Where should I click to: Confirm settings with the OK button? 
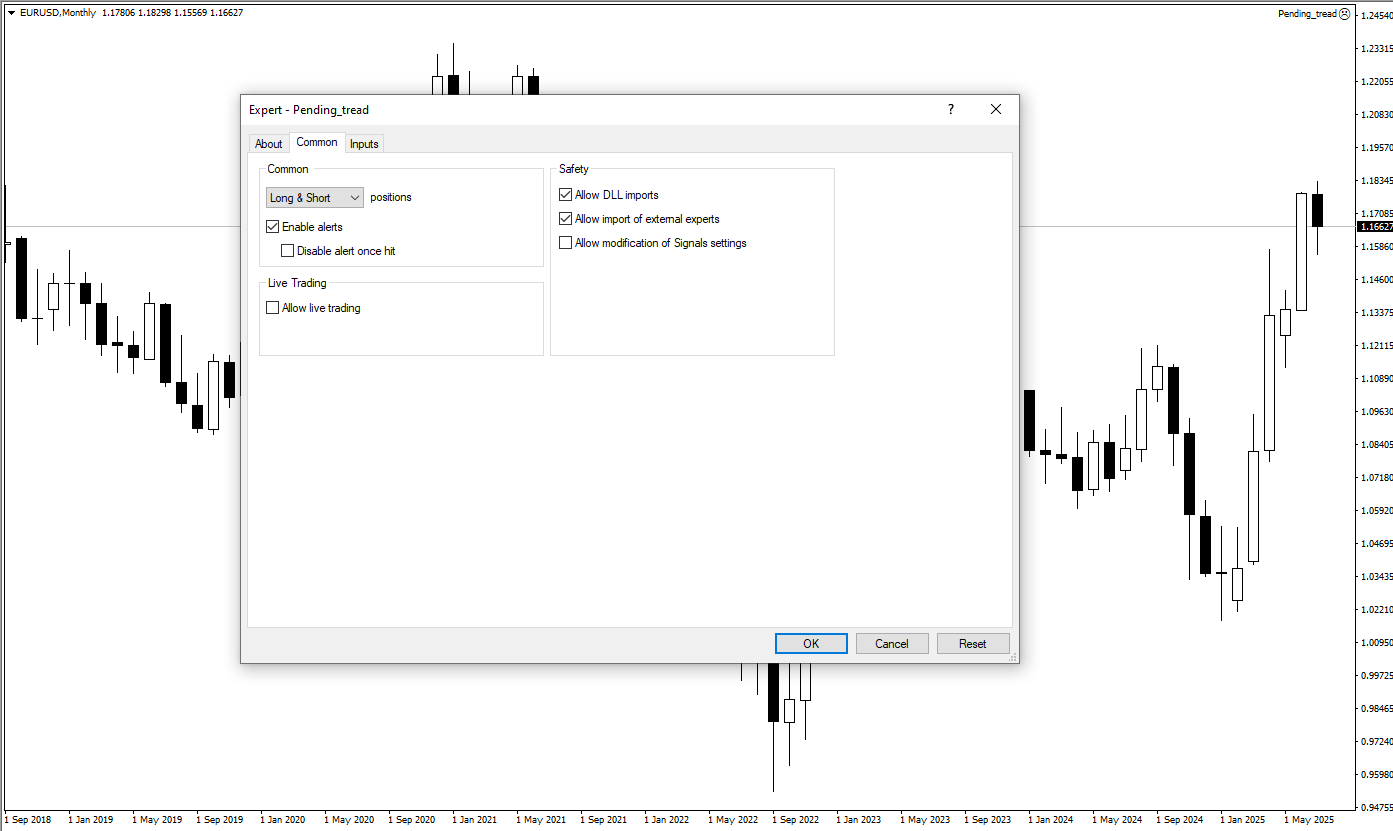[x=811, y=644]
